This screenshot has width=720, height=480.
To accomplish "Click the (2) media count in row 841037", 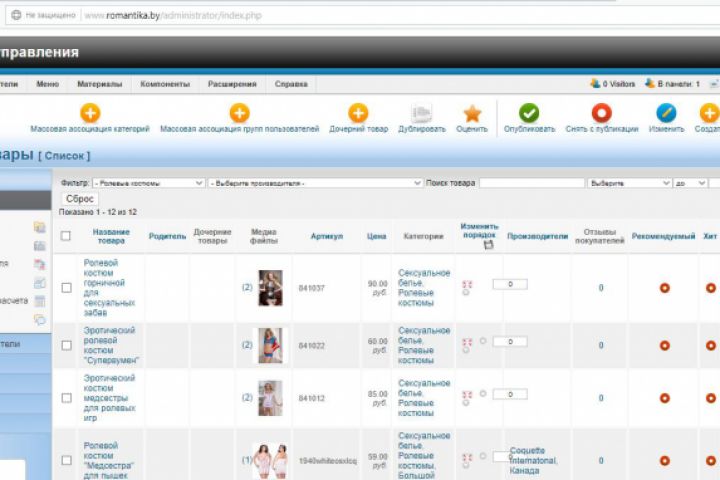I will pyautogui.click(x=247, y=287).
